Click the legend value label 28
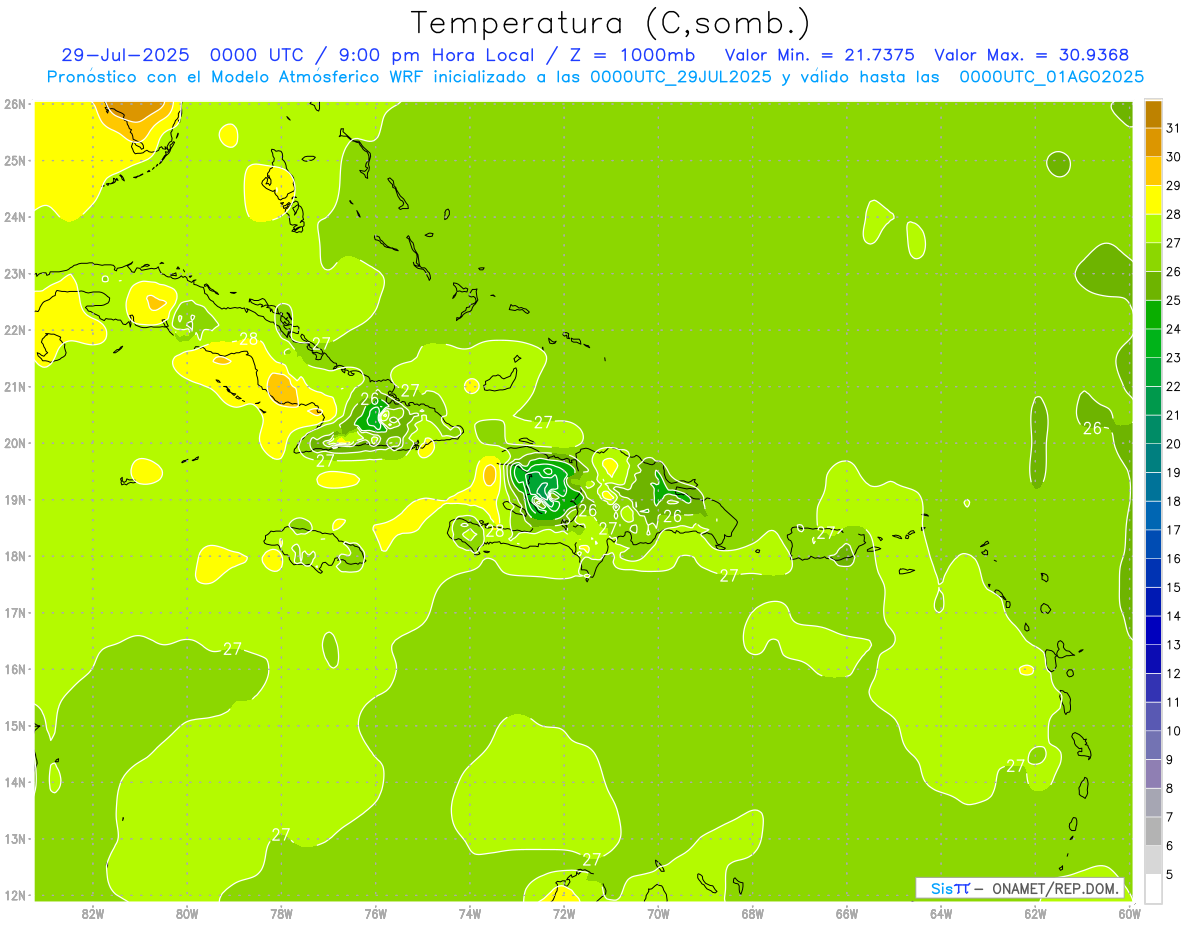Viewport: 1200px width, 927px height. point(1174,214)
